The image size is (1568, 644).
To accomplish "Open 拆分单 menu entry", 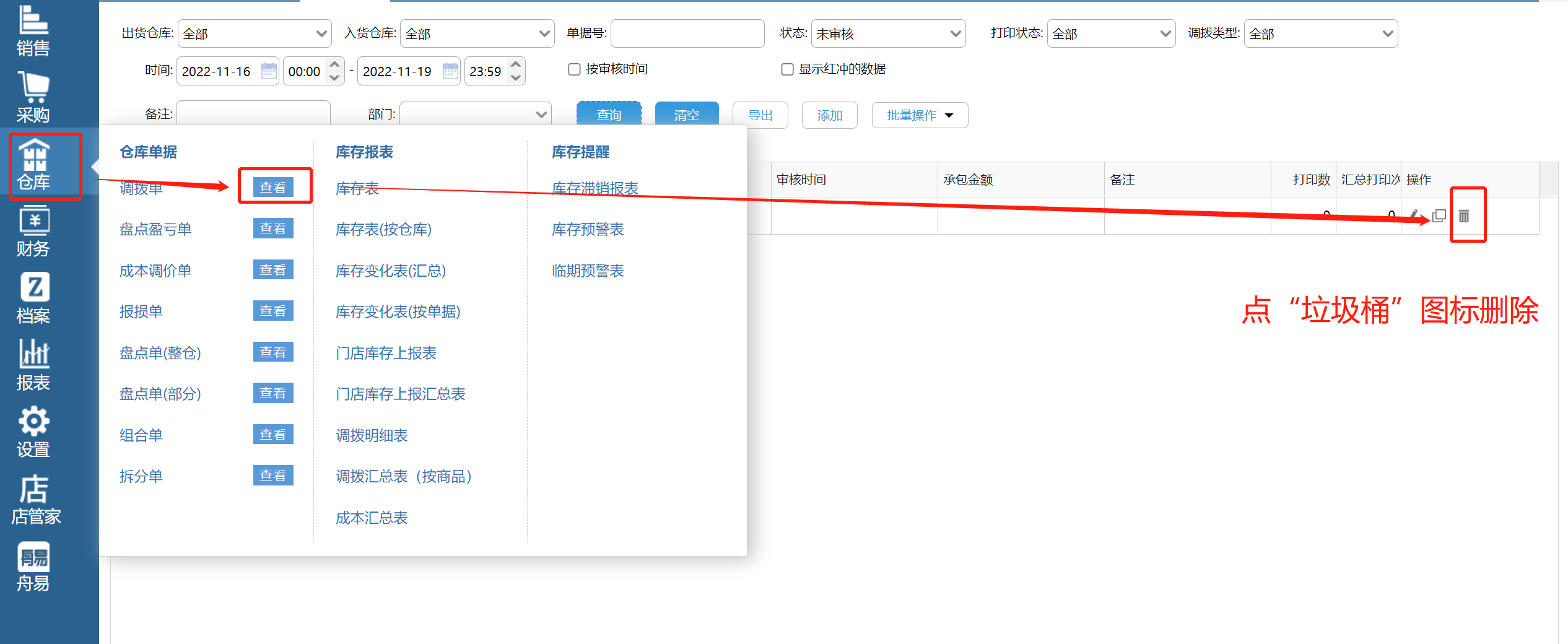I will (x=141, y=476).
